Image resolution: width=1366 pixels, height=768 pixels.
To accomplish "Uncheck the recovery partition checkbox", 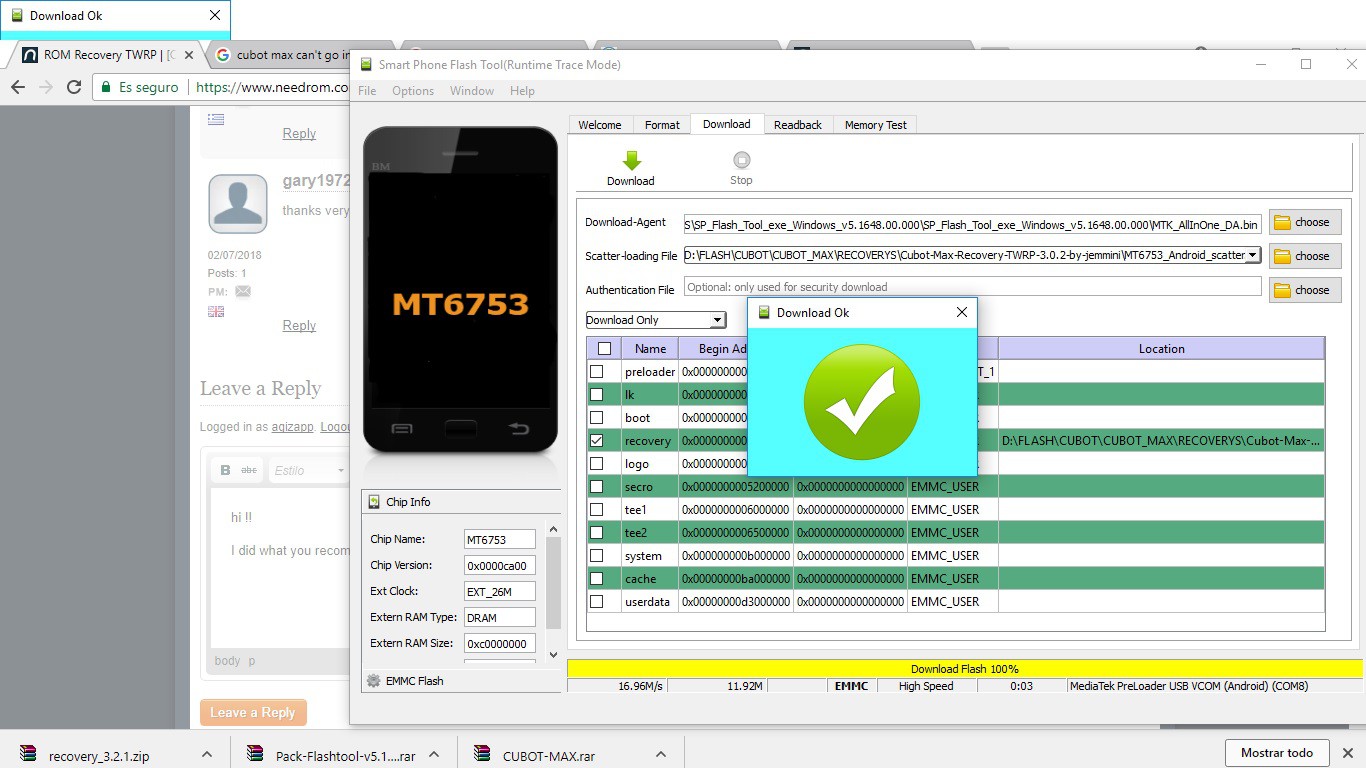I will coord(597,440).
